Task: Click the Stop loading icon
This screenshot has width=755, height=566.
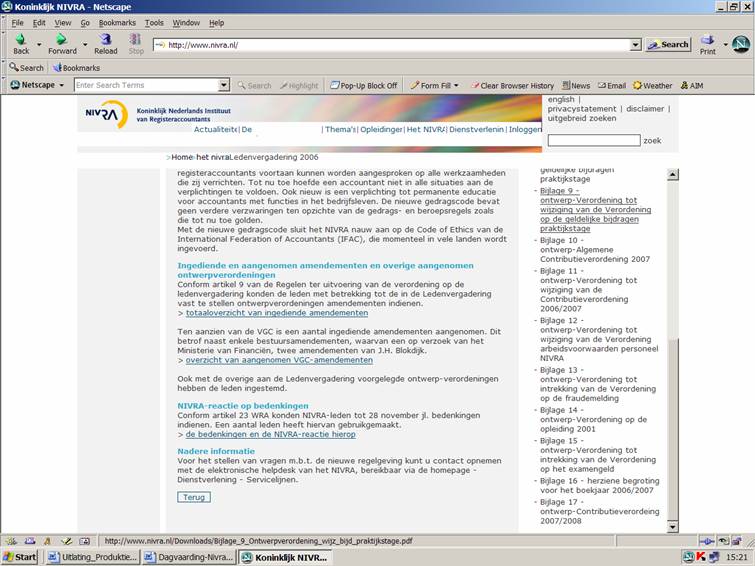Action: click(x=136, y=39)
